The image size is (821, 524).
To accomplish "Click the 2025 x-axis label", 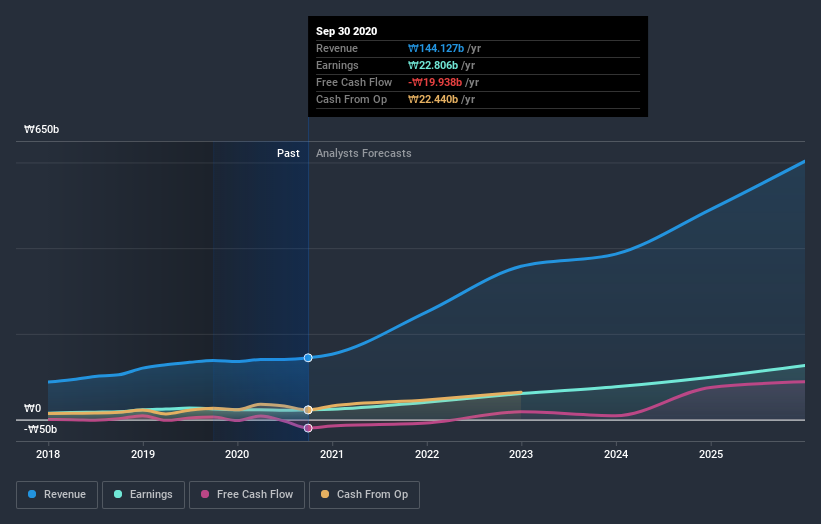I will pyautogui.click(x=711, y=454).
